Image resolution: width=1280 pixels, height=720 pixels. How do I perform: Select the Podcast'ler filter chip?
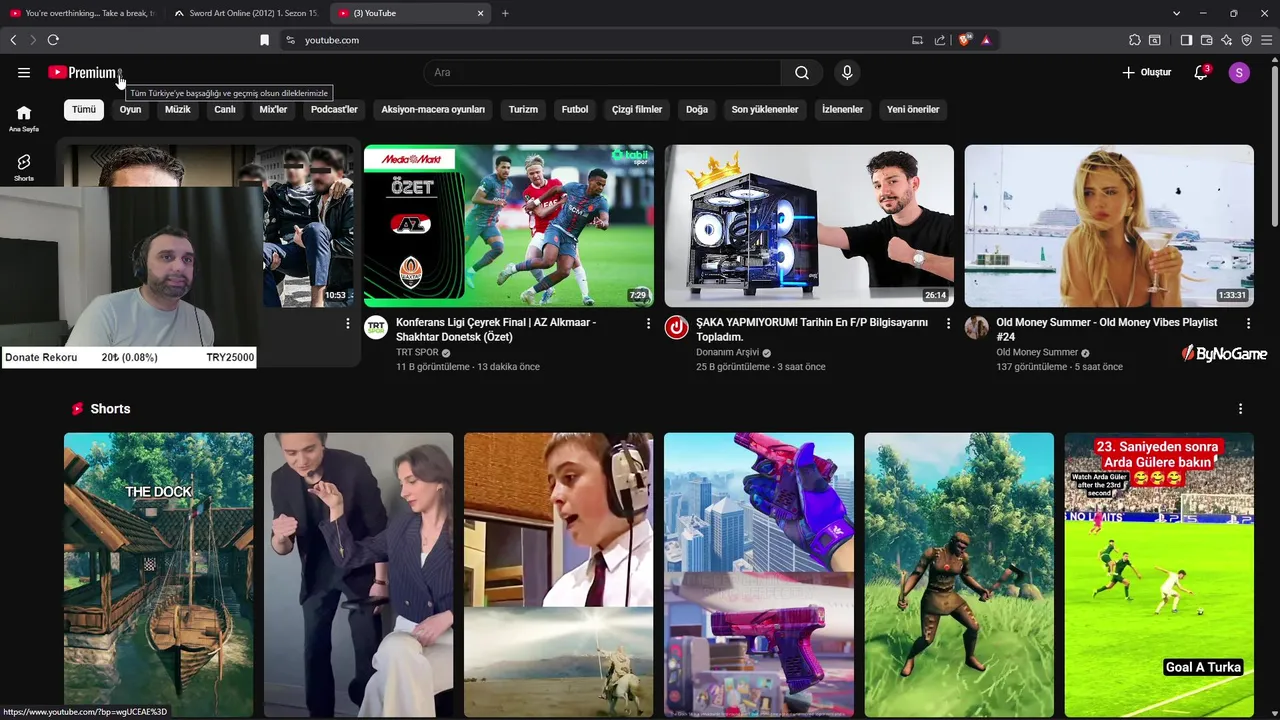pyautogui.click(x=334, y=109)
